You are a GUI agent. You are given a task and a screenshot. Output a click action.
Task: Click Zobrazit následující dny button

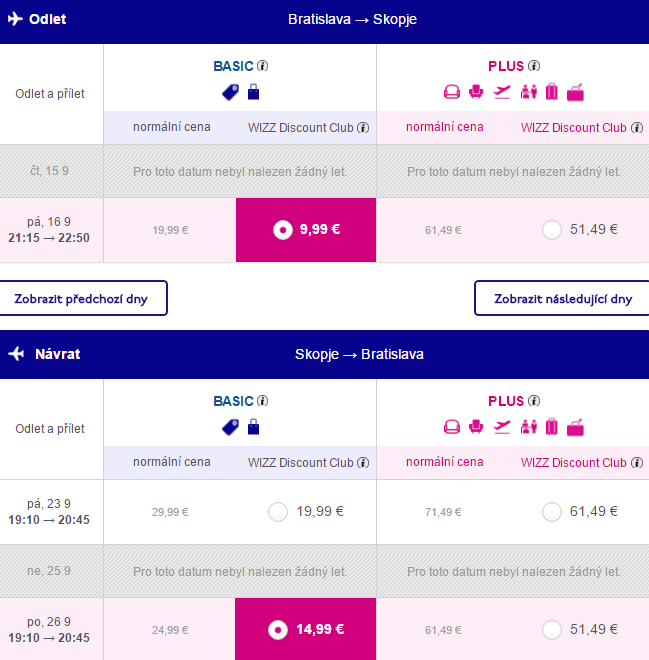(561, 298)
